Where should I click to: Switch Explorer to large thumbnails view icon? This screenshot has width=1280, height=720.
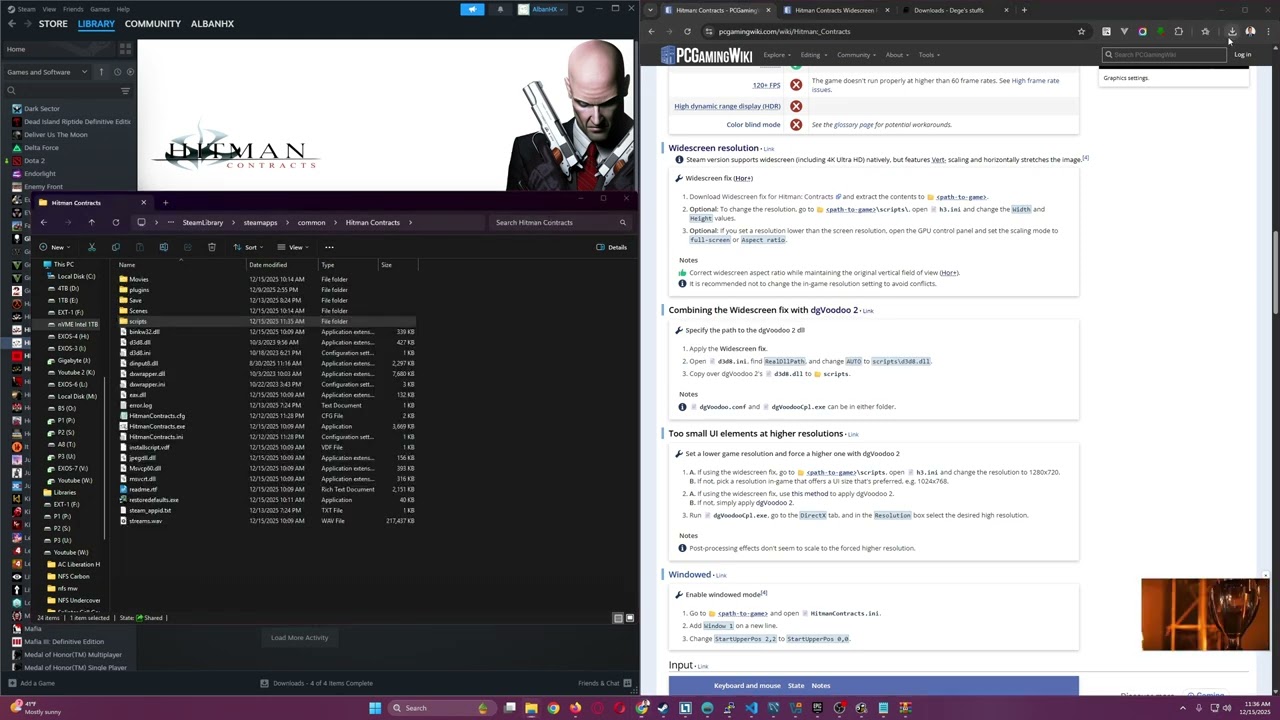(x=629, y=618)
